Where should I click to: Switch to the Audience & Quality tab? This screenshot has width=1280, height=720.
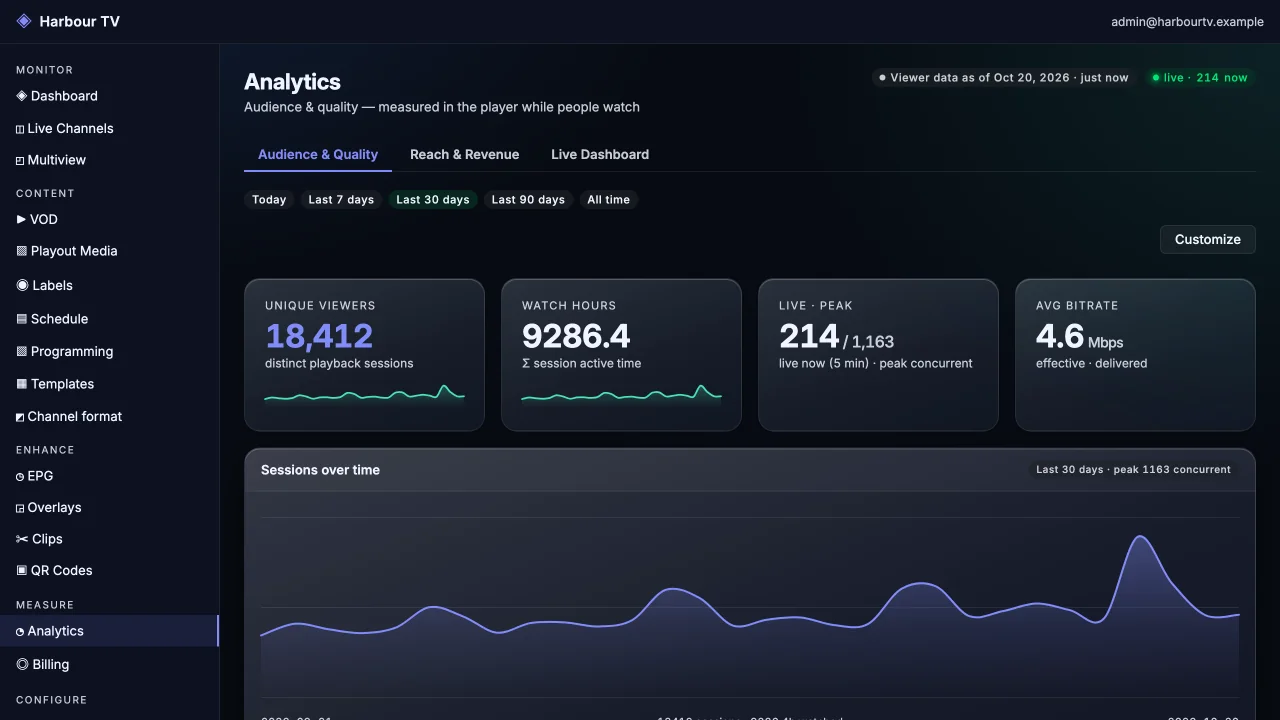click(318, 154)
